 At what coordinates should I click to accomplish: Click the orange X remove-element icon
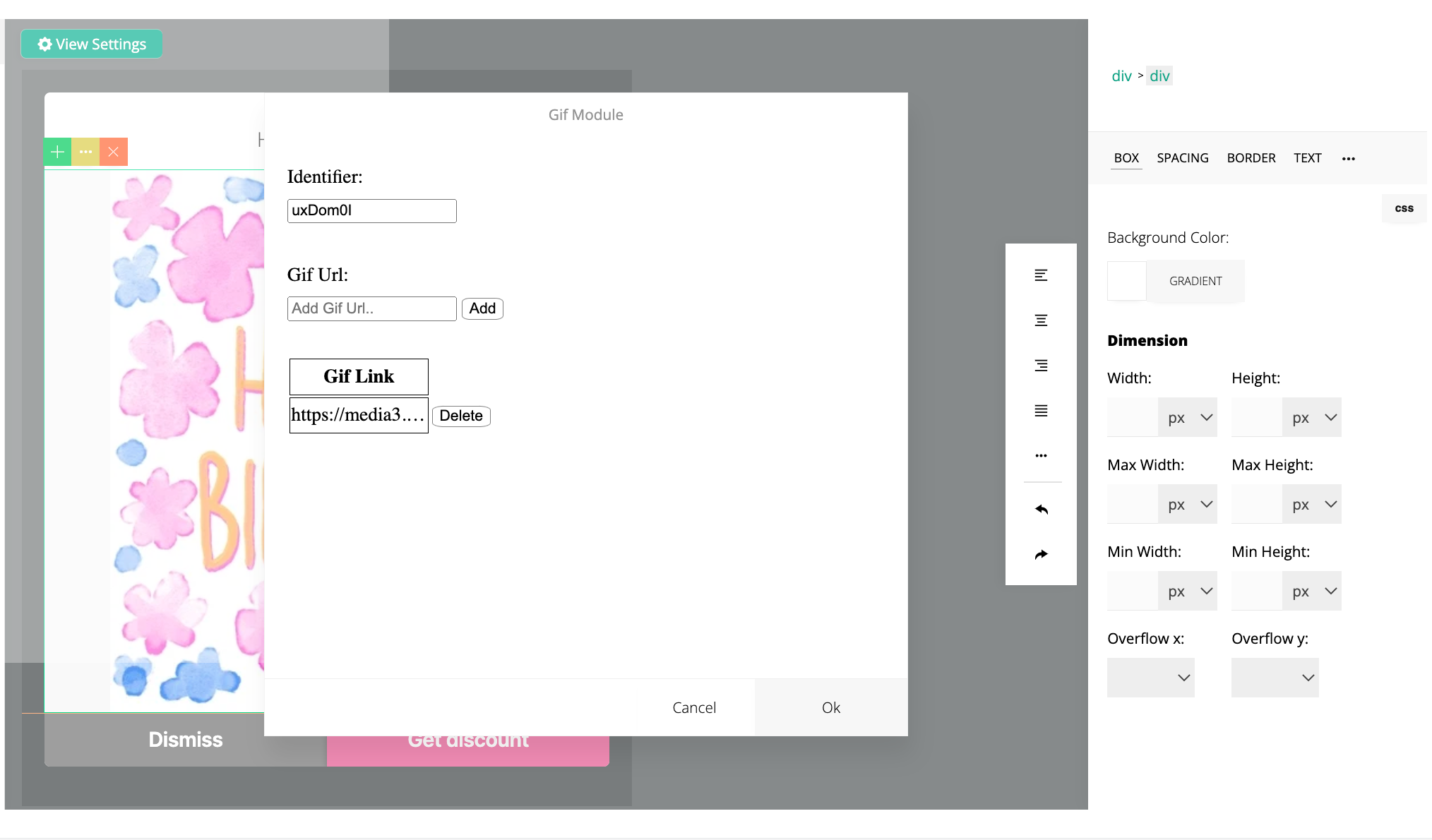tap(114, 152)
